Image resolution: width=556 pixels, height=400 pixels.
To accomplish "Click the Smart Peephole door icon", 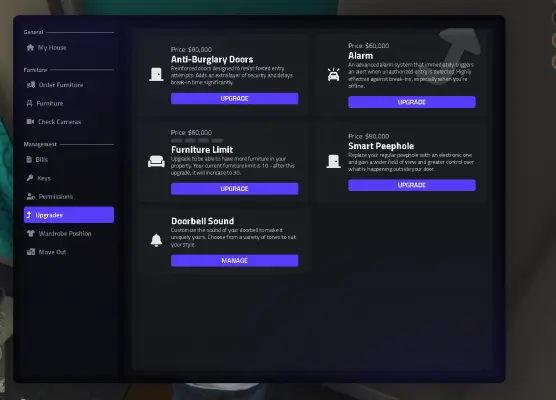I will pos(333,161).
